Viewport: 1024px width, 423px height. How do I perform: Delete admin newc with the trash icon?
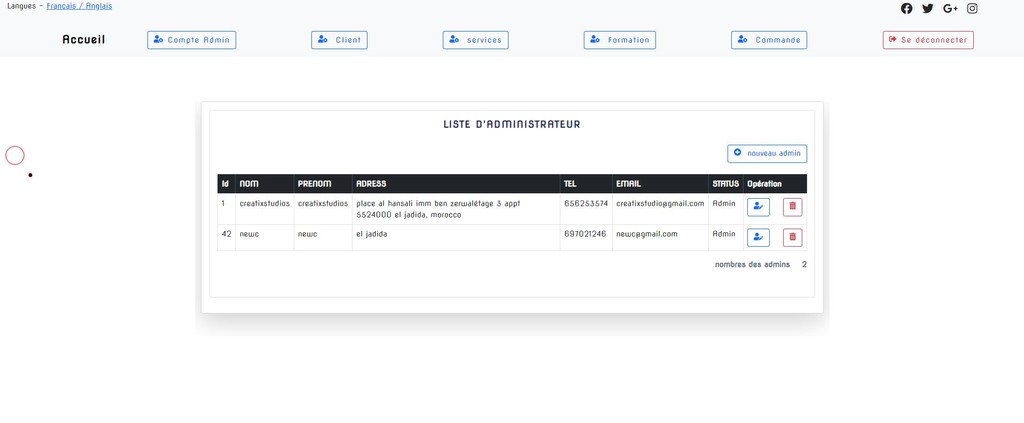coord(793,237)
